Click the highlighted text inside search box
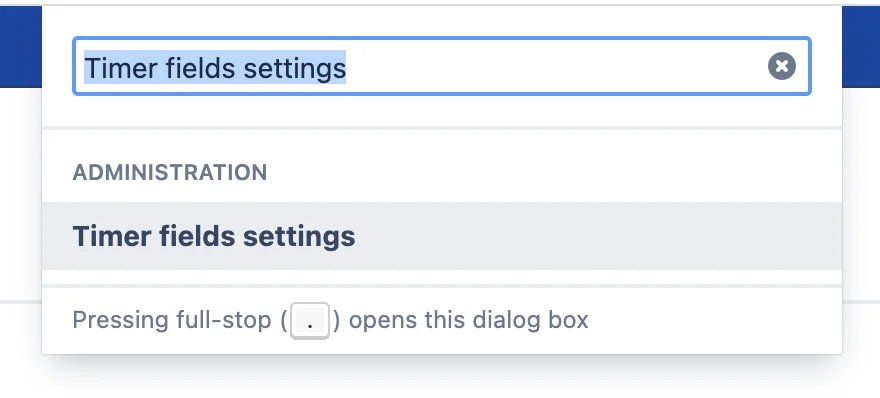The image size is (880, 398). (x=215, y=67)
